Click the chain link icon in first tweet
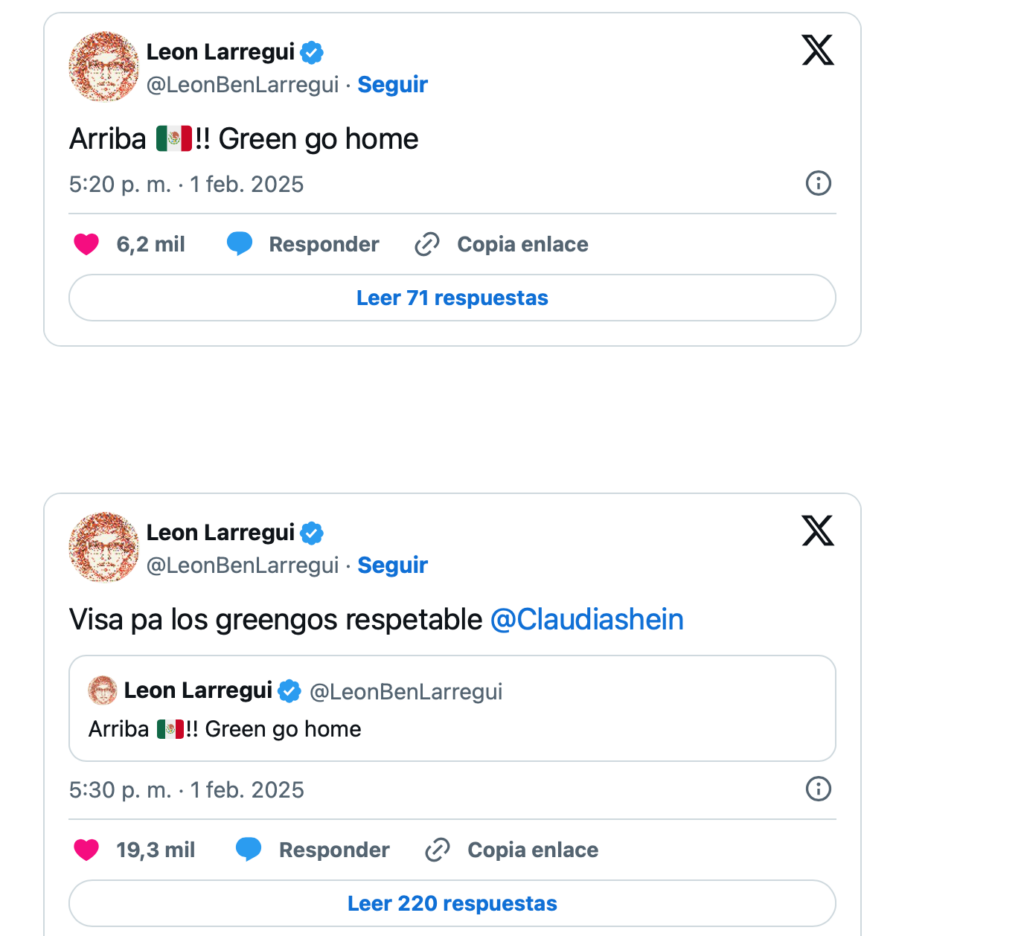Viewport: 1024px width, 936px height. click(427, 244)
